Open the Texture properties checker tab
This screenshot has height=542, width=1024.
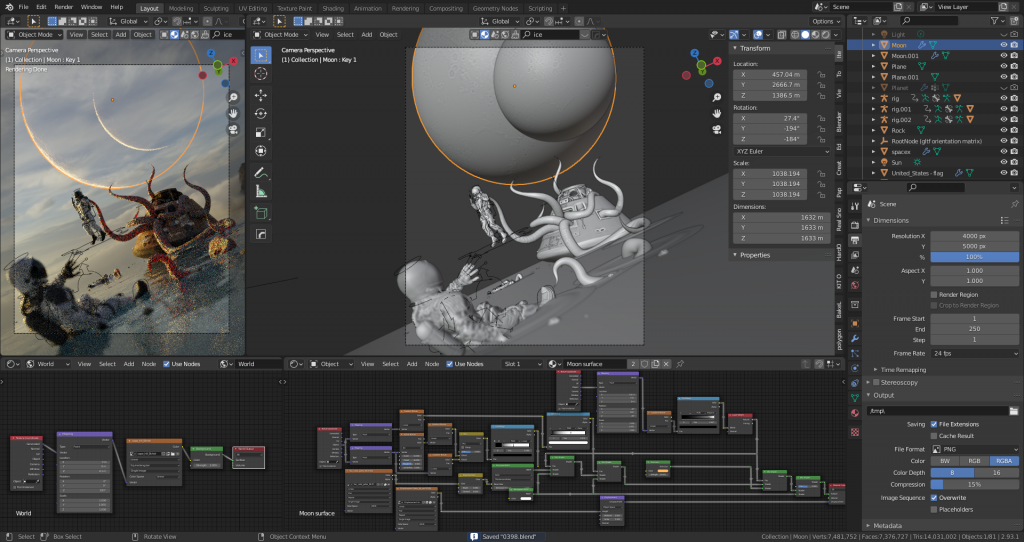click(x=855, y=432)
